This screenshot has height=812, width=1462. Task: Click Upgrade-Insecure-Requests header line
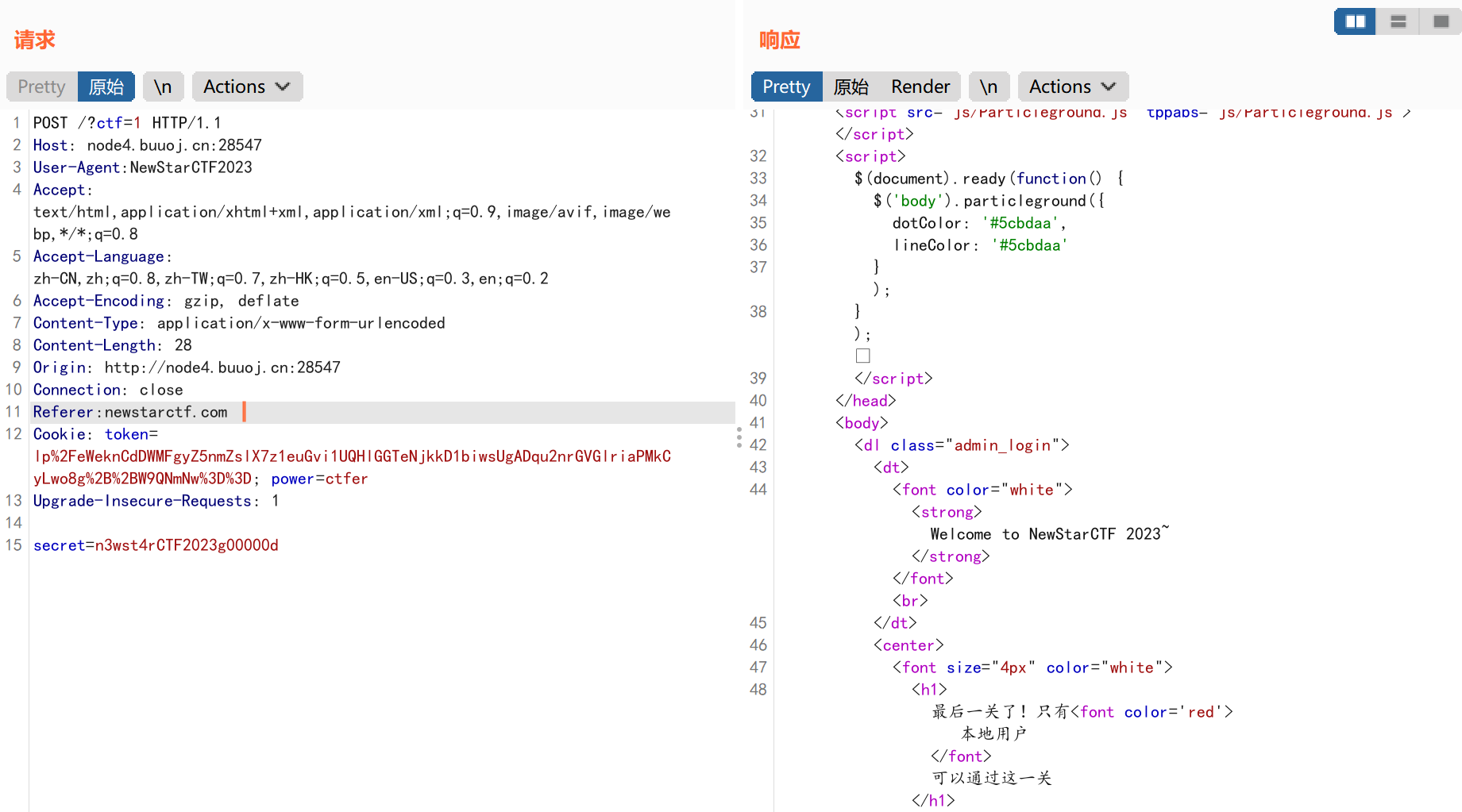point(156,501)
